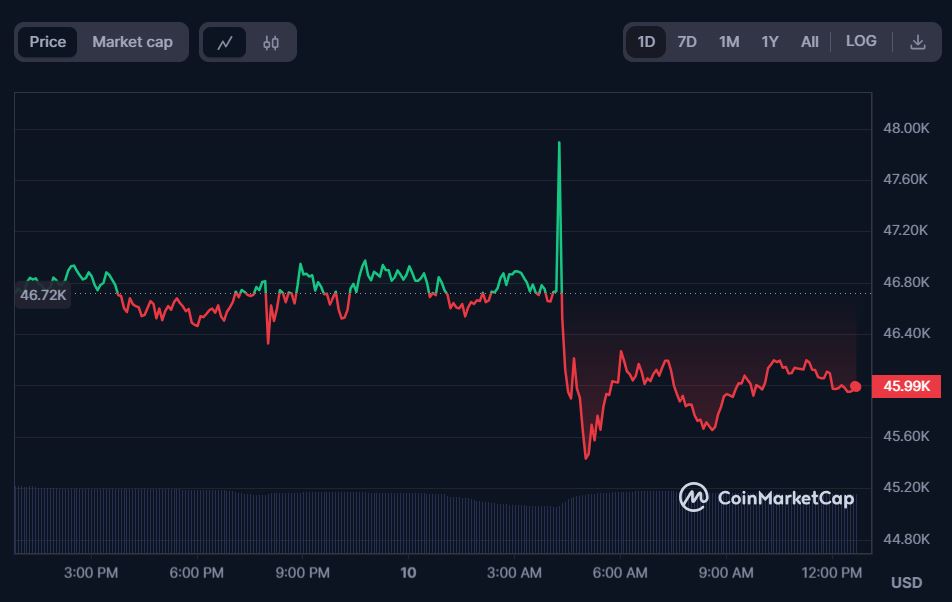Click the 46.72K reference price tag
This screenshot has width=952, height=602.
coord(41,294)
